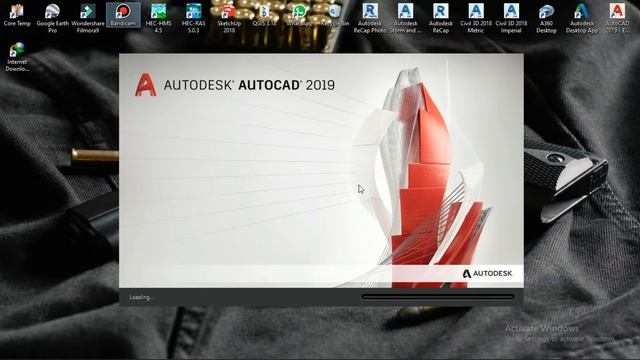Click the AUTODESK AUTOCAD 2019 splash title
This screenshot has height=360, width=640.
(249, 85)
